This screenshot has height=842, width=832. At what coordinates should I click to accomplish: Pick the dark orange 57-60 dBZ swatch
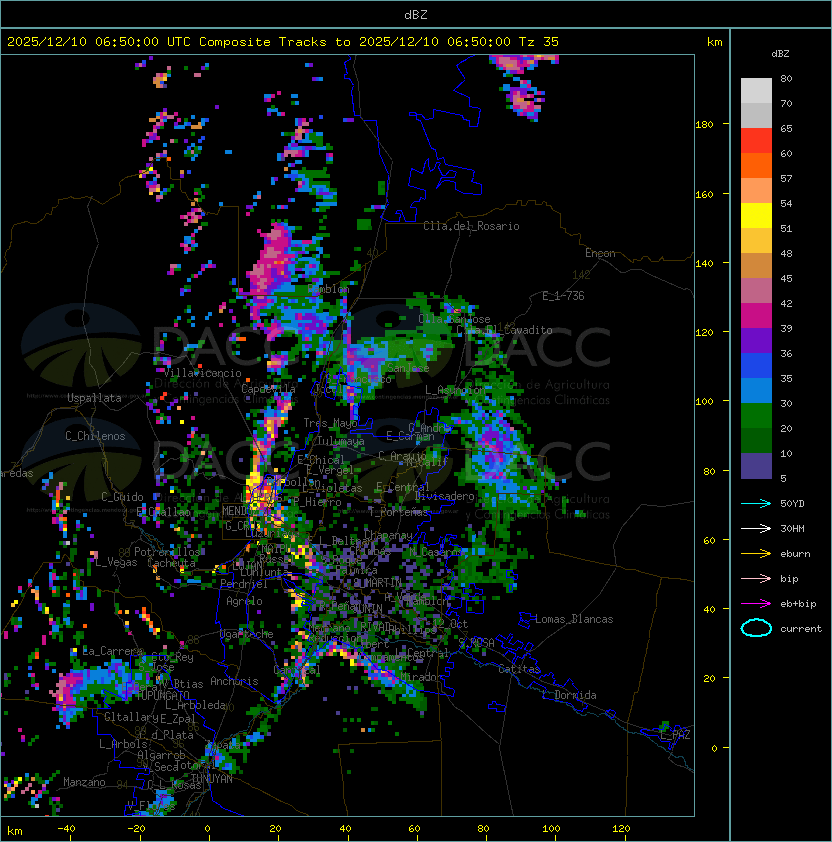[x=756, y=166]
